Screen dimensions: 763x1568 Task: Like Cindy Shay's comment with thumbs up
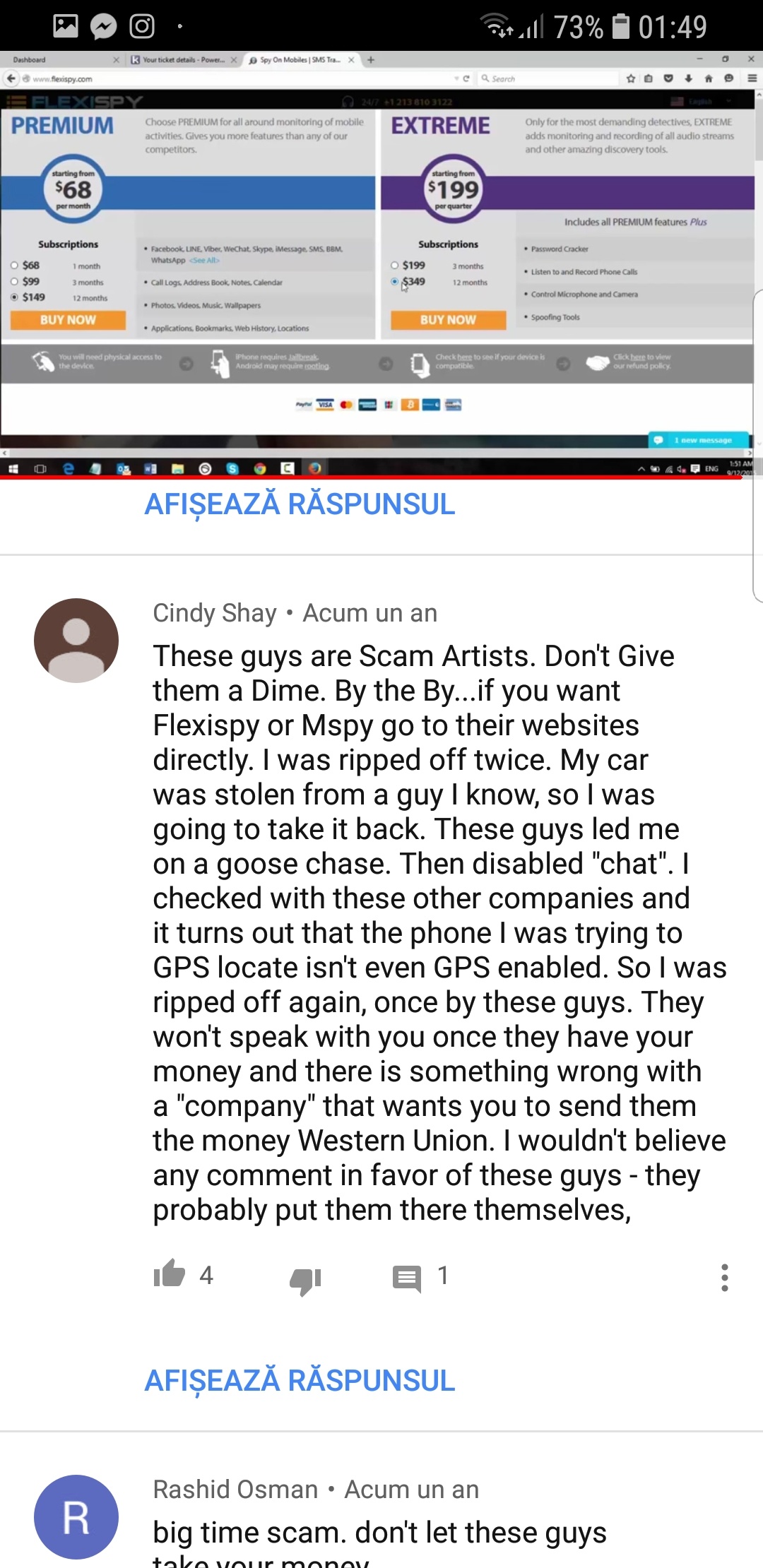tap(170, 1275)
